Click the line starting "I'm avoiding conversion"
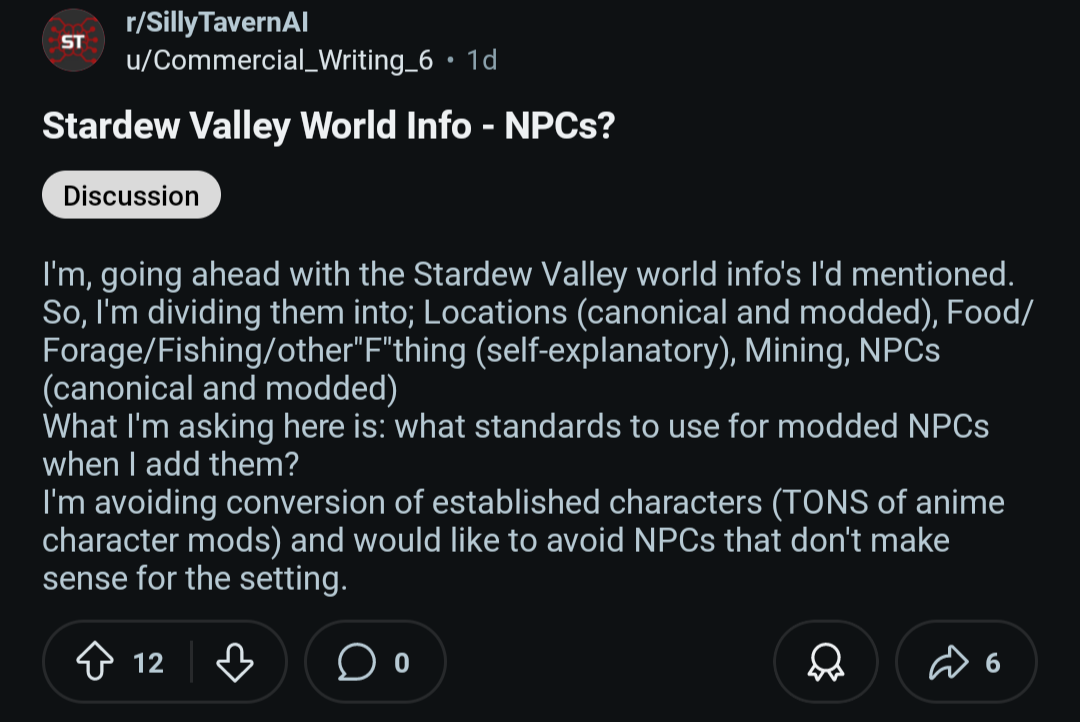 click(x=523, y=502)
